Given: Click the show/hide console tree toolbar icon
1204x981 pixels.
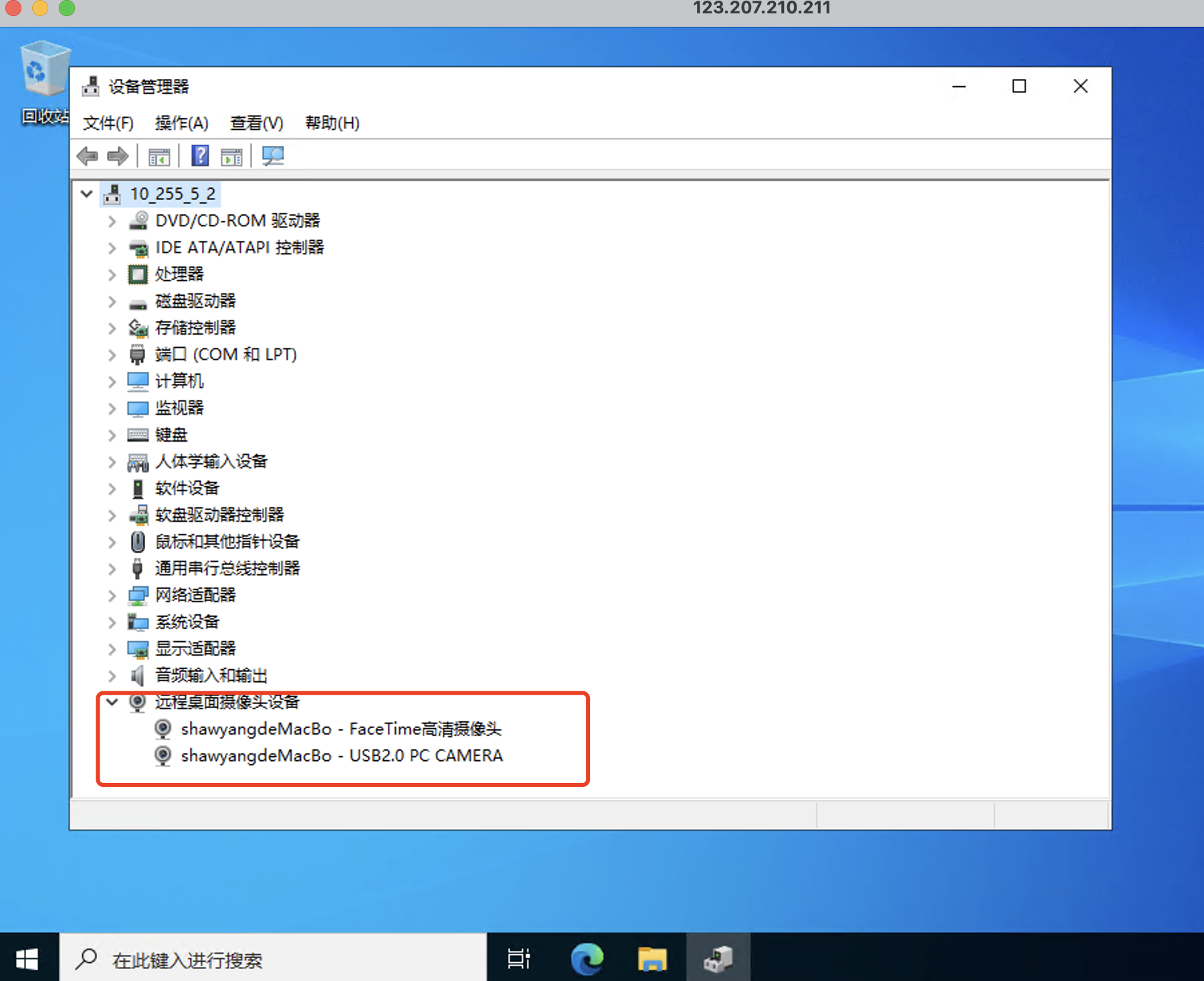Looking at the screenshot, I should tap(159, 157).
